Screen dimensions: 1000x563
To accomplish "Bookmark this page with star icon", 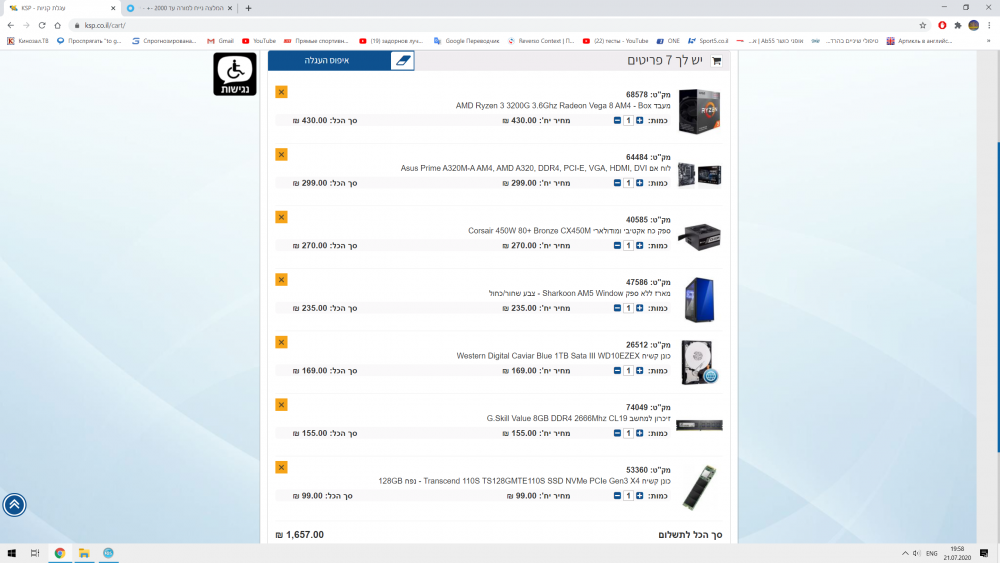I will 923,26.
